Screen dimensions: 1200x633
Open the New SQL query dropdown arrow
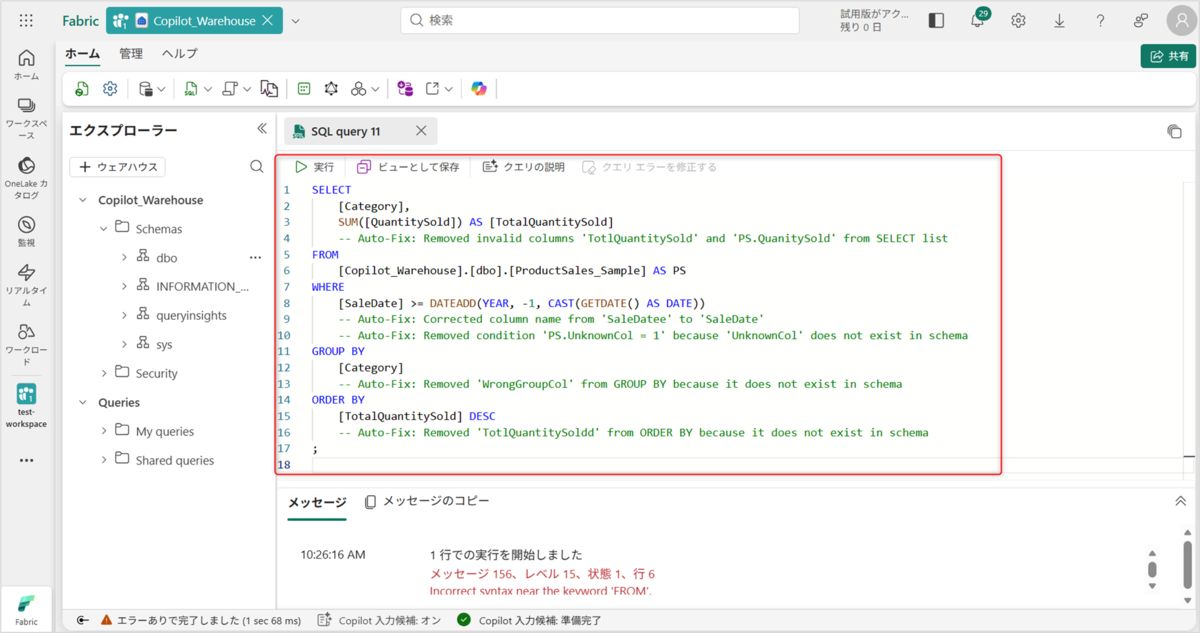pos(208,89)
